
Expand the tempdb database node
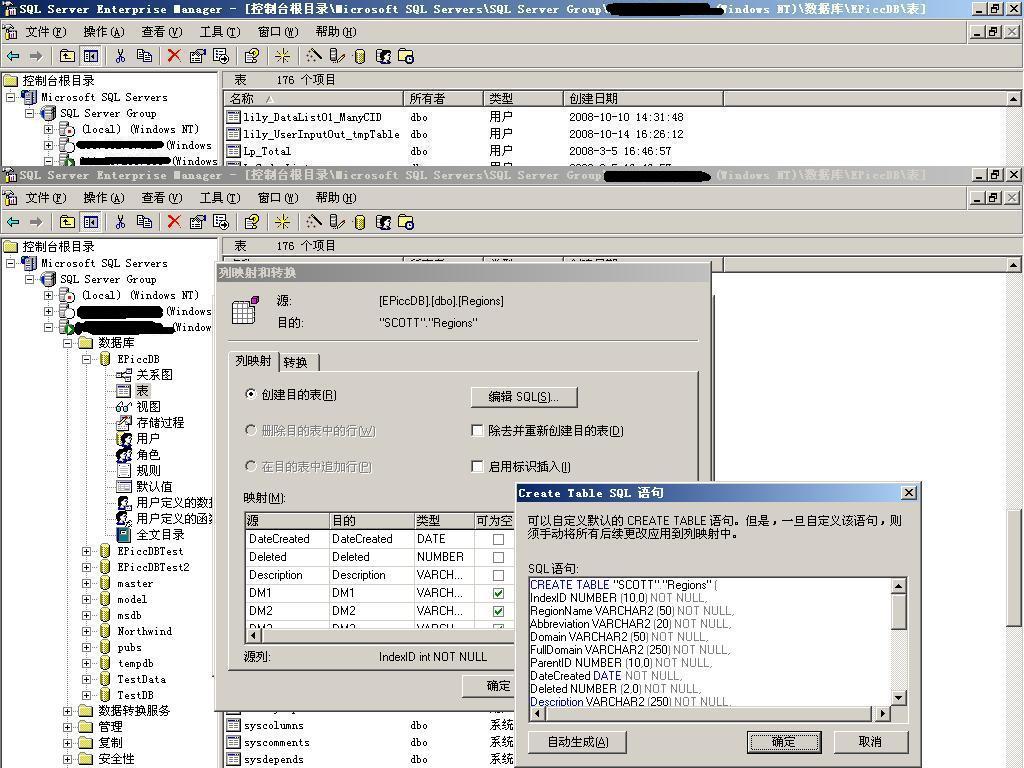[86, 664]
